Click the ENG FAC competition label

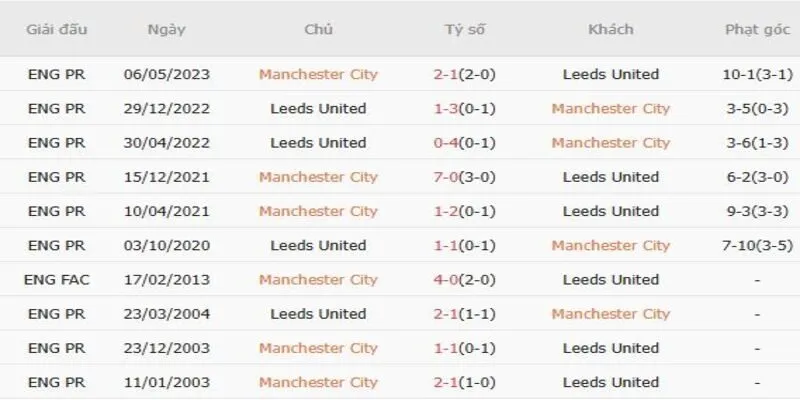[x=56, y=279]
